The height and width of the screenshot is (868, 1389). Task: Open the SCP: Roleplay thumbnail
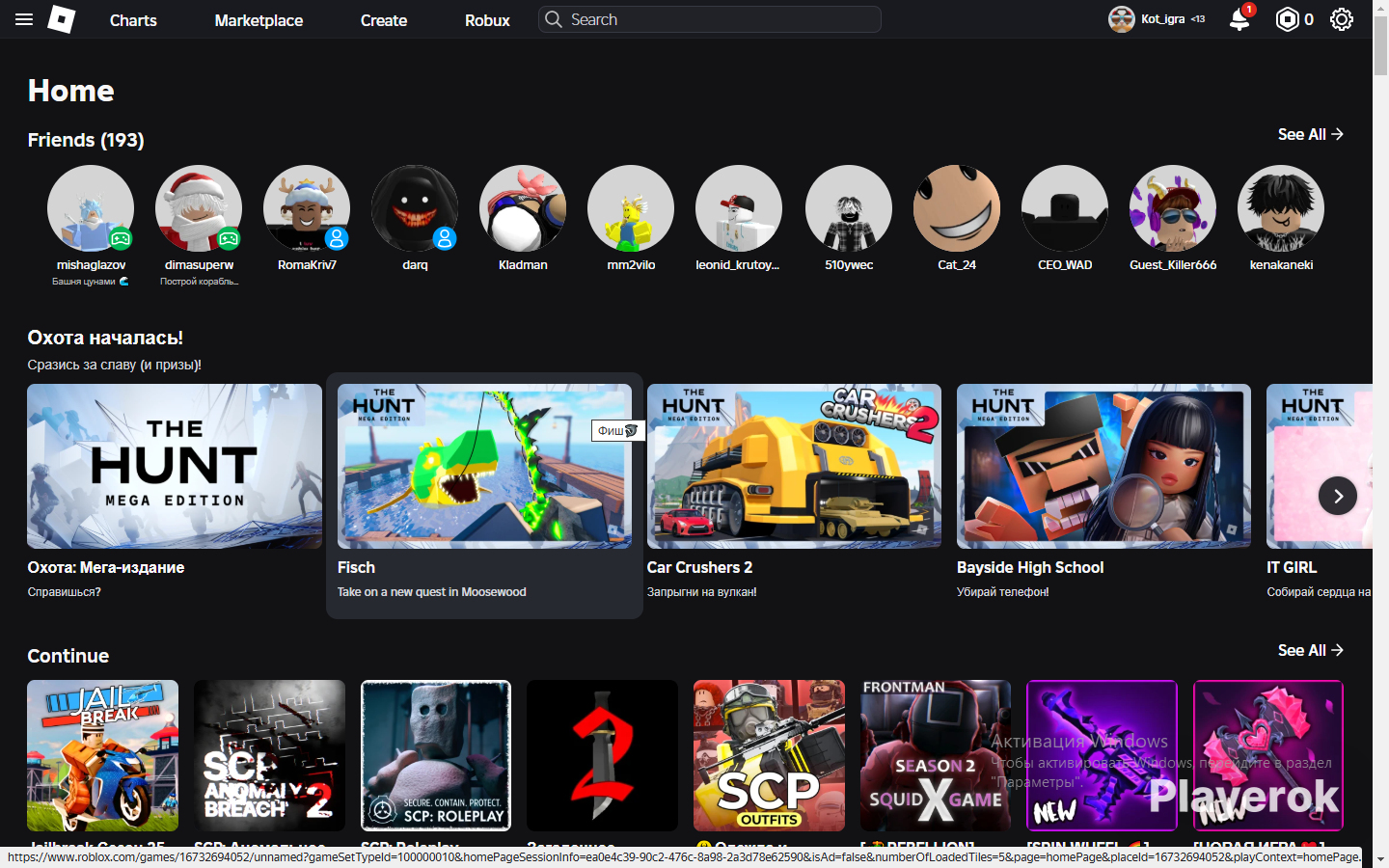click(x=436, y=755)
